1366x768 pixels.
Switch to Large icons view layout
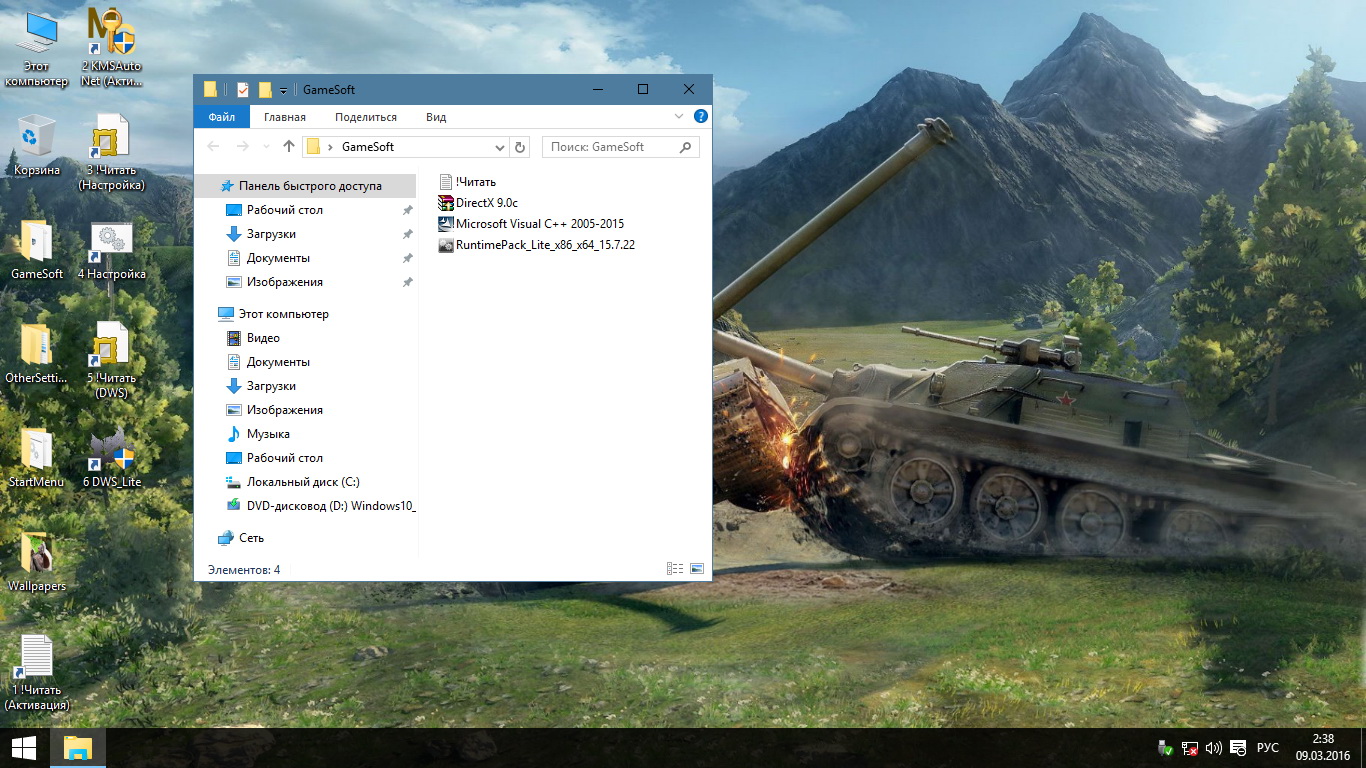697,569
